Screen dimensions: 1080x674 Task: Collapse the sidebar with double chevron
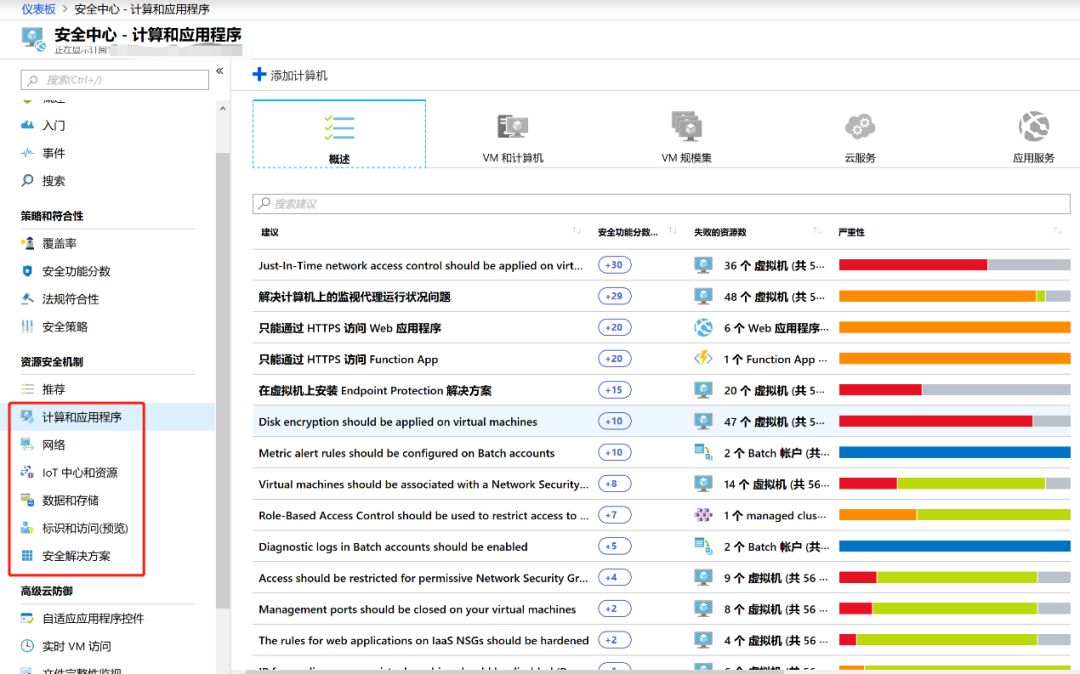point(220,71)
